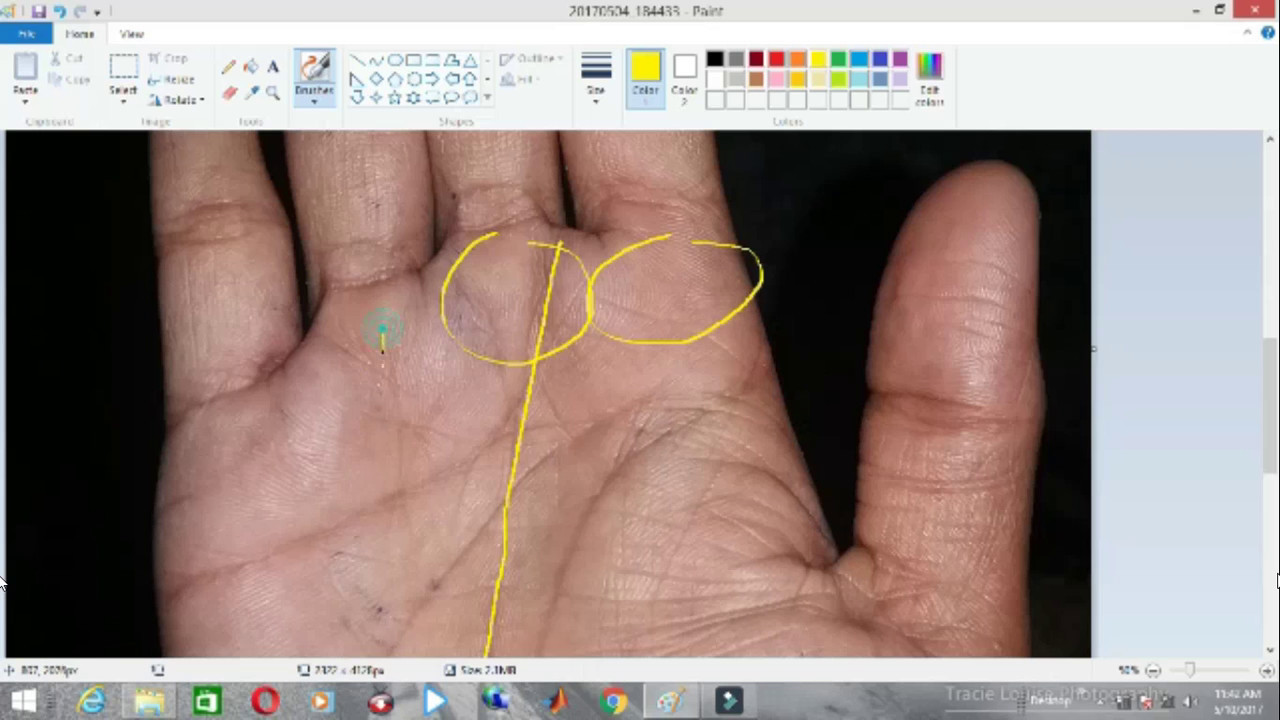Select the Color picker eyedropper tool
The height and width of the screenshot is (720, 1280).
click(250, 93)
